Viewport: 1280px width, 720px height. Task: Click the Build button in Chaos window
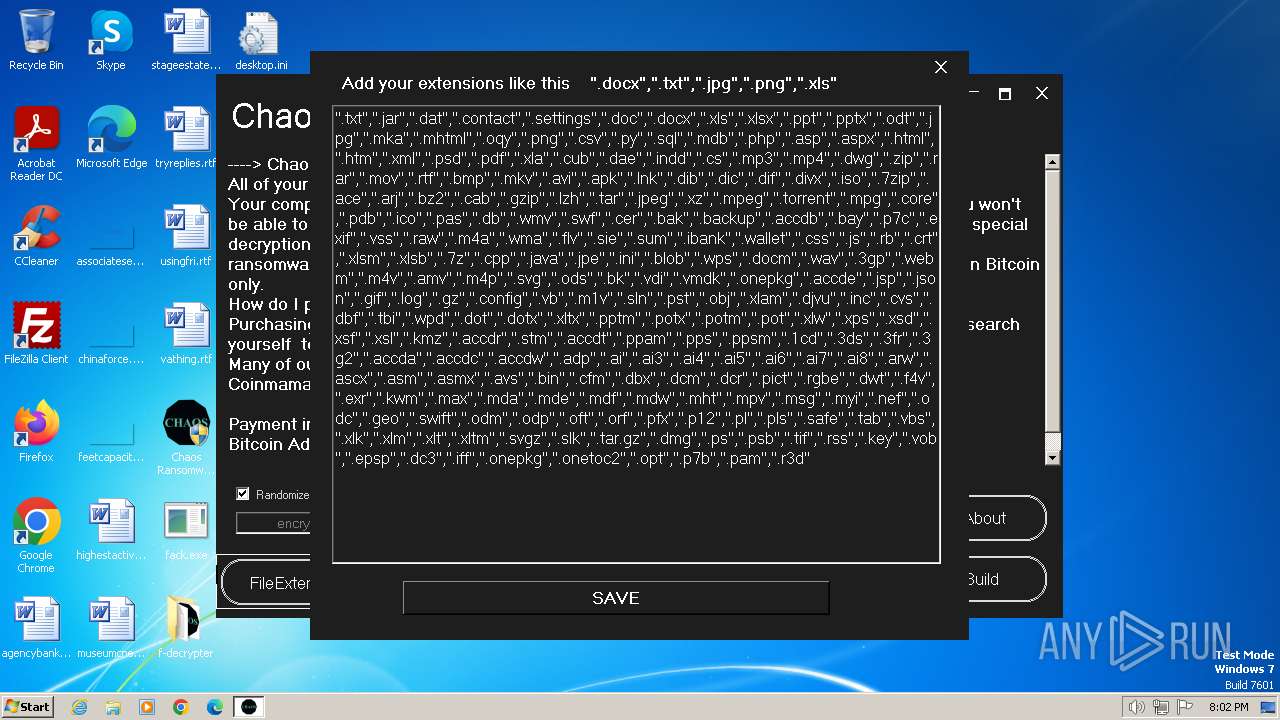click(1005, 579)
